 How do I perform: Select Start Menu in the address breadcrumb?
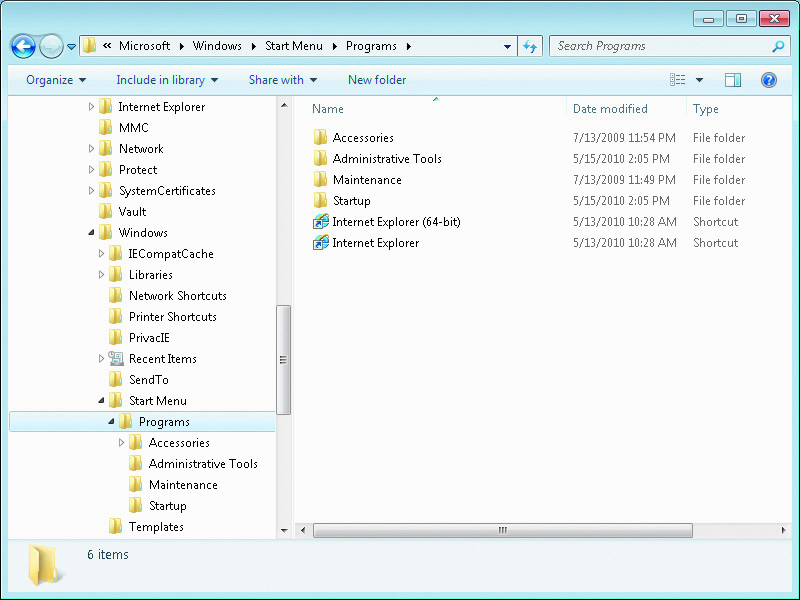coord(294,46)
